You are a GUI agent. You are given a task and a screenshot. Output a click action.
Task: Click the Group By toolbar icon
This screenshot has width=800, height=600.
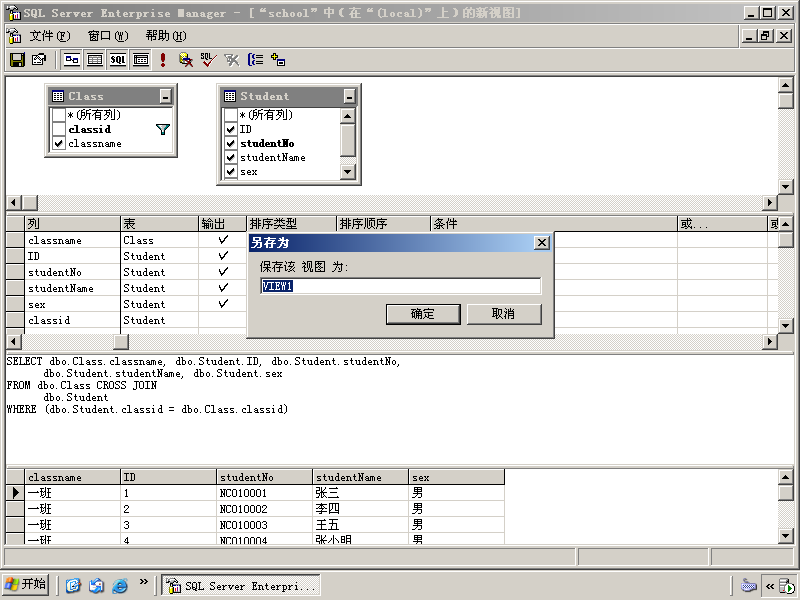tap(255, 60)
